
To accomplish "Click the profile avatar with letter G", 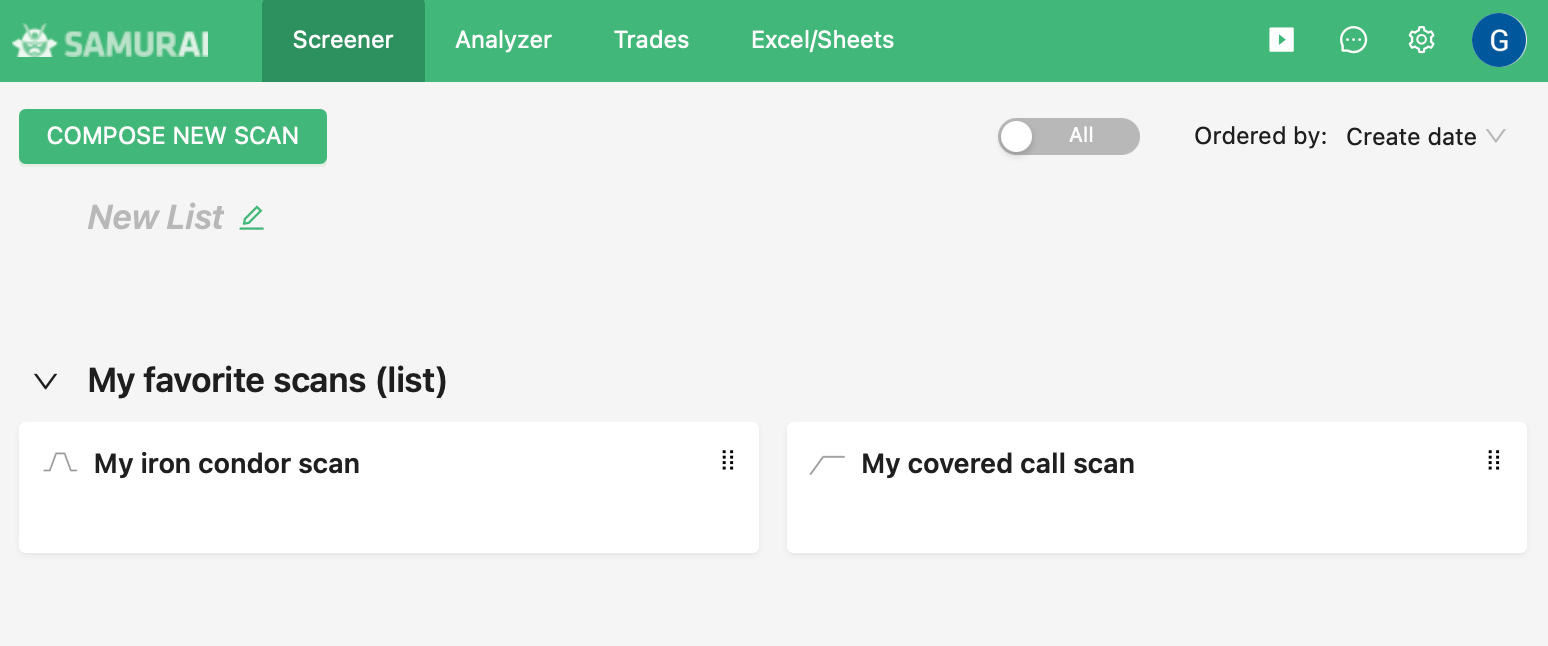I will coord(1499,40).
